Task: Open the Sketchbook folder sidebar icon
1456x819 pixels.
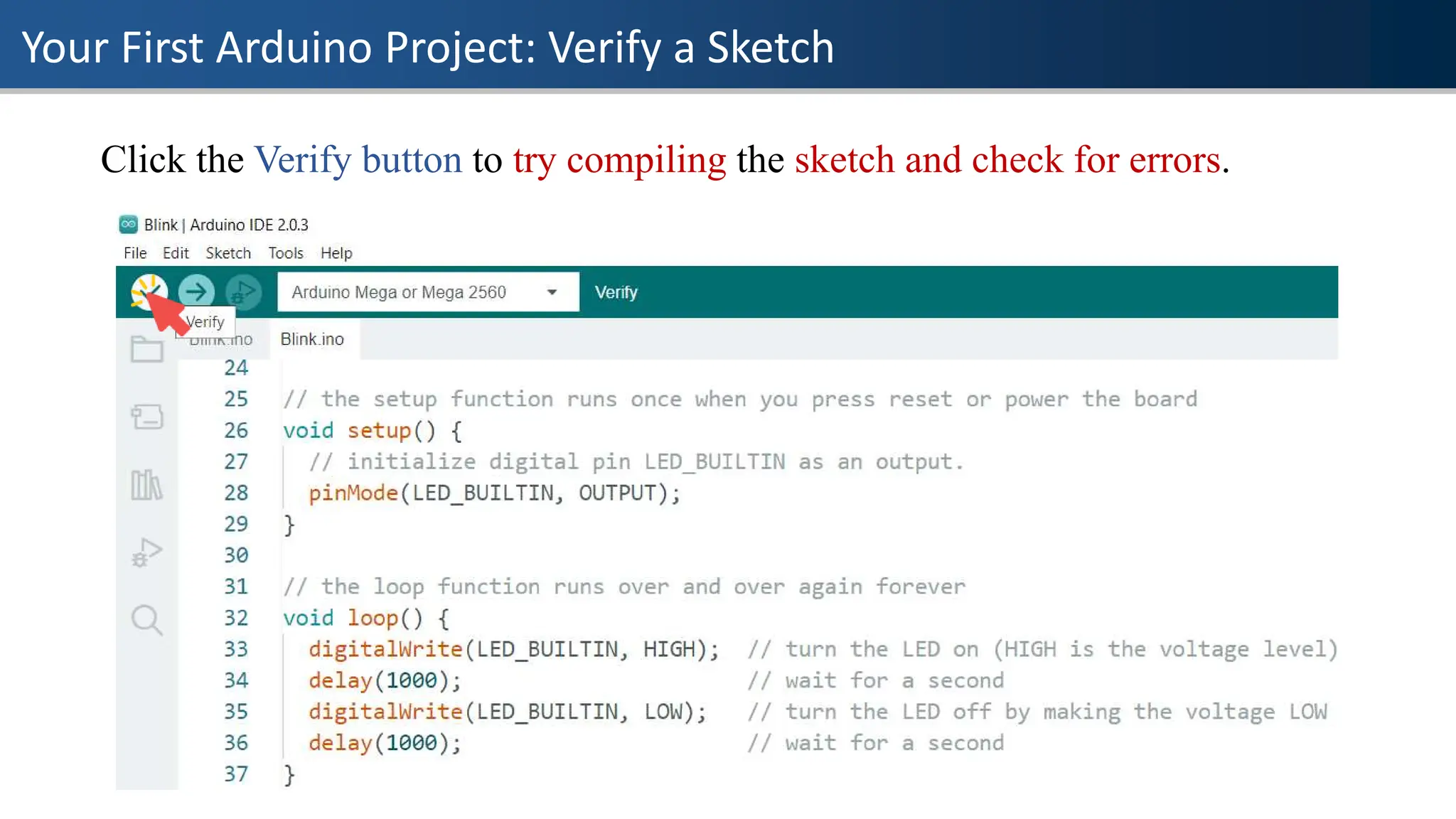Action: [147, 349]
